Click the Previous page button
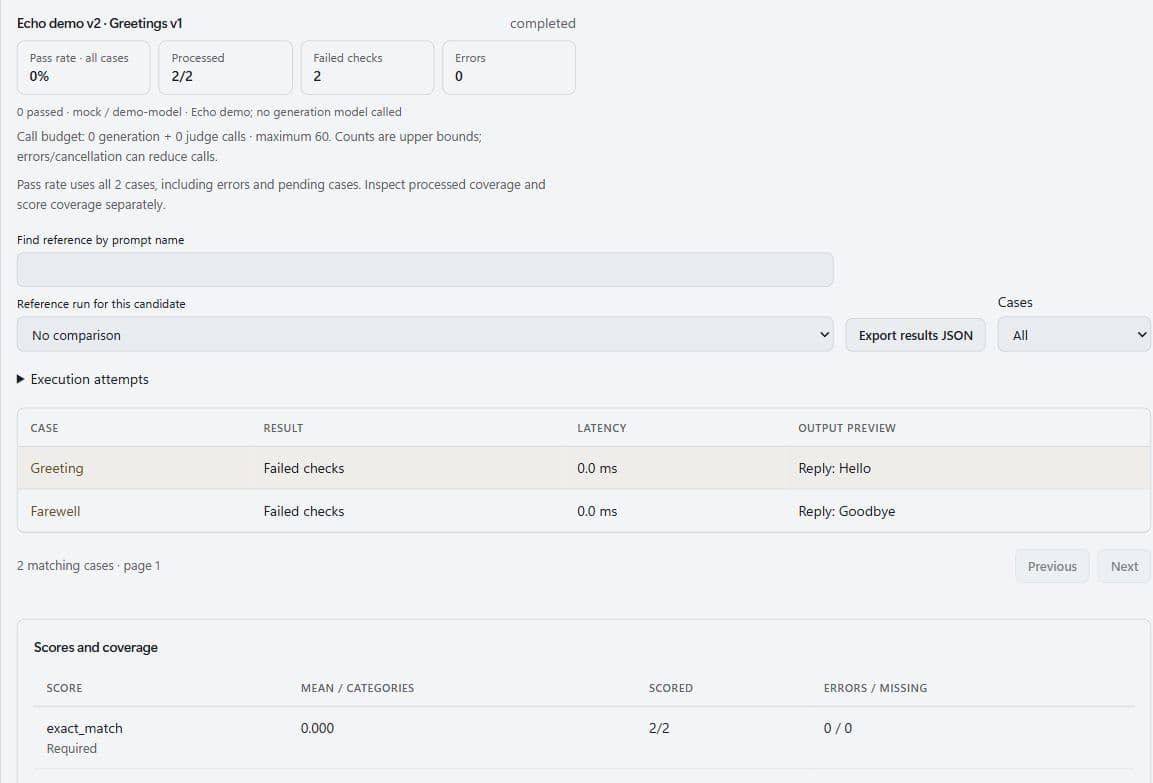The height and width of the screenshot is (783, 1153). tap(1052, 566)
